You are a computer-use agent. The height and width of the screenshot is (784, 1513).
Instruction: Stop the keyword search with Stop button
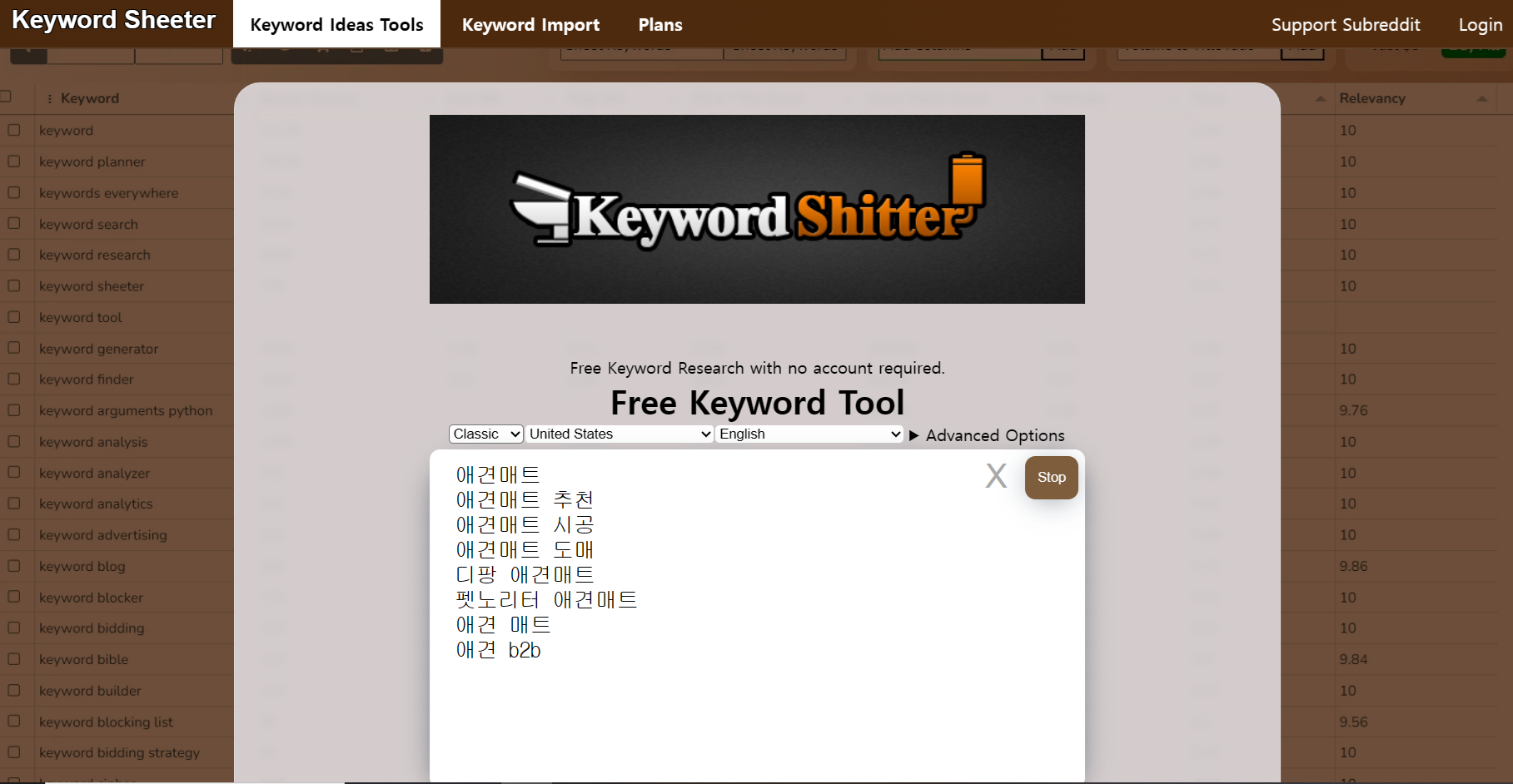coord(1051,478)
